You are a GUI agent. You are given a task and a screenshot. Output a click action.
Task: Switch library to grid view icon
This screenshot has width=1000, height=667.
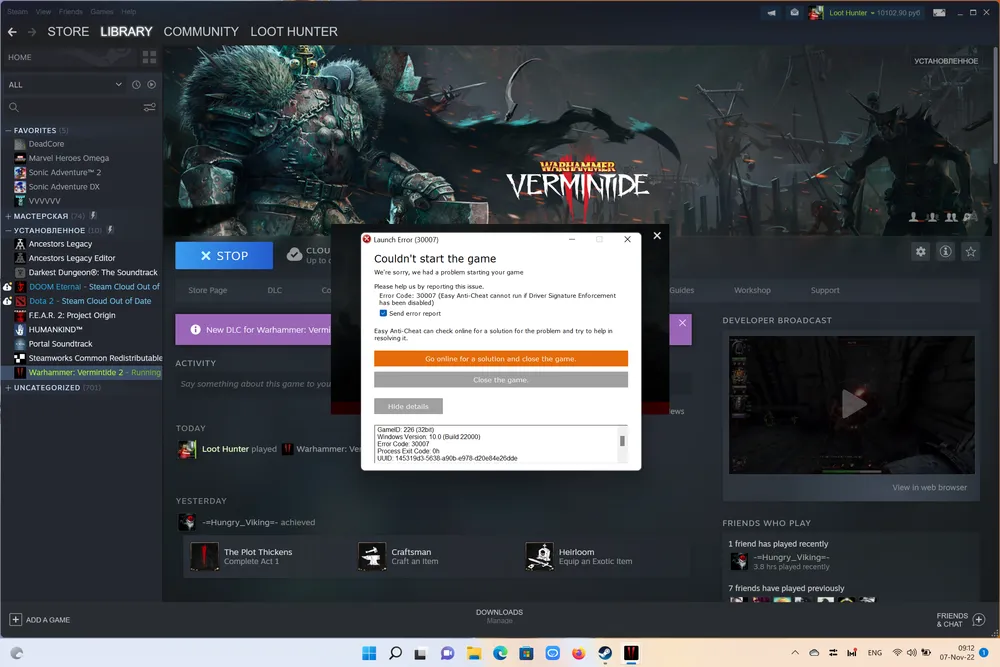click(x=149, y=57)
